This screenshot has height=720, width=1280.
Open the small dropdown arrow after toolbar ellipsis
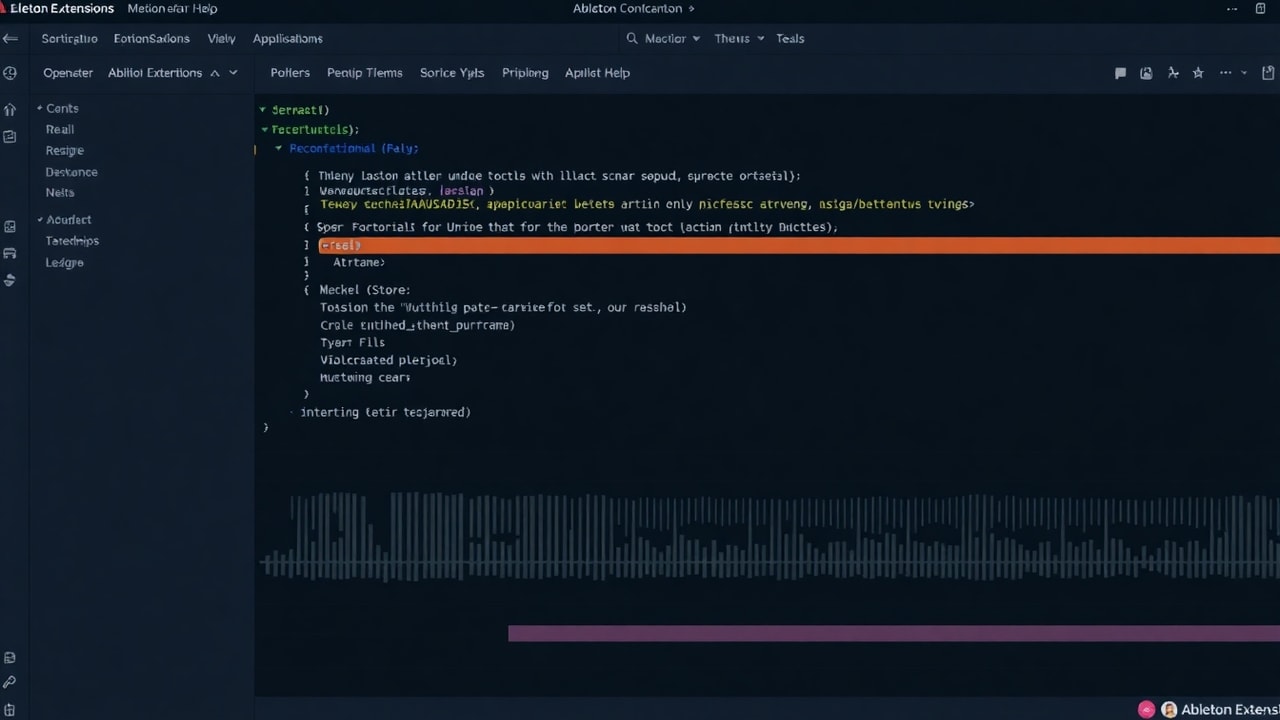[1244, 73]
